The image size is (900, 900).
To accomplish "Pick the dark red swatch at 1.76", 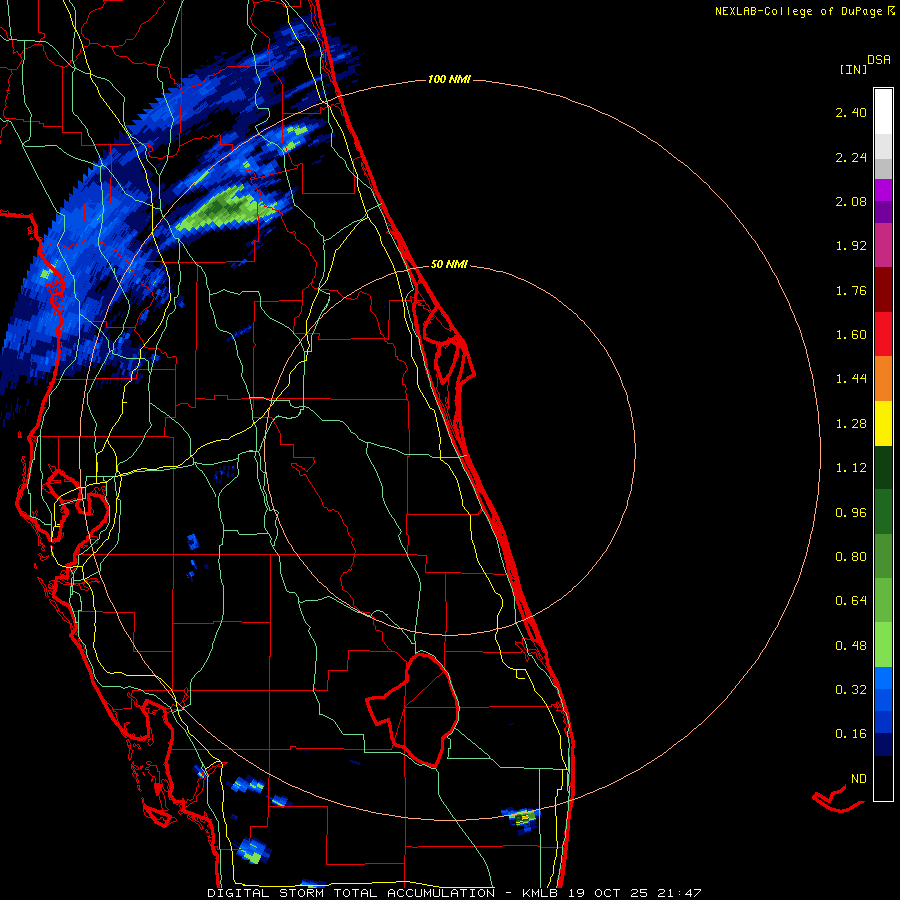I will click(883, 290).
